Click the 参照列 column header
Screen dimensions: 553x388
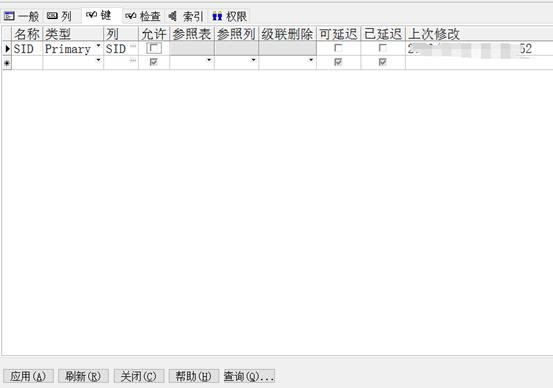click(x=236, y=34)
